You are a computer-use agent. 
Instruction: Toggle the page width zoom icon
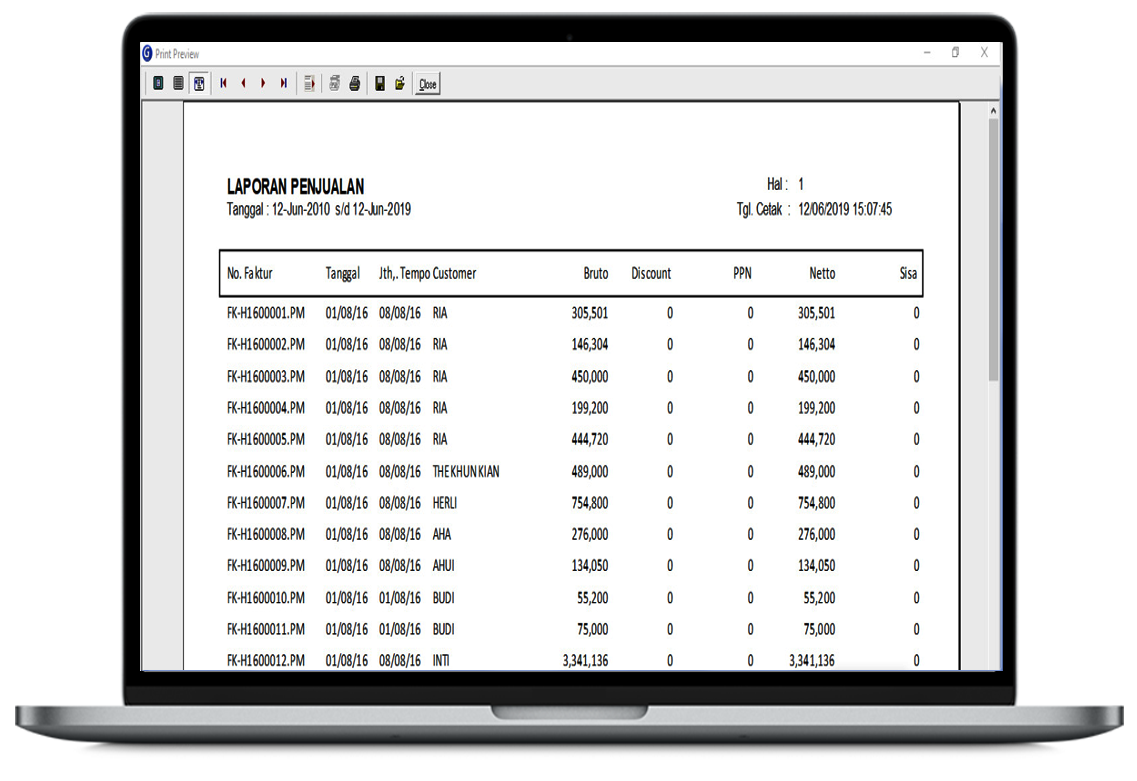199,84
